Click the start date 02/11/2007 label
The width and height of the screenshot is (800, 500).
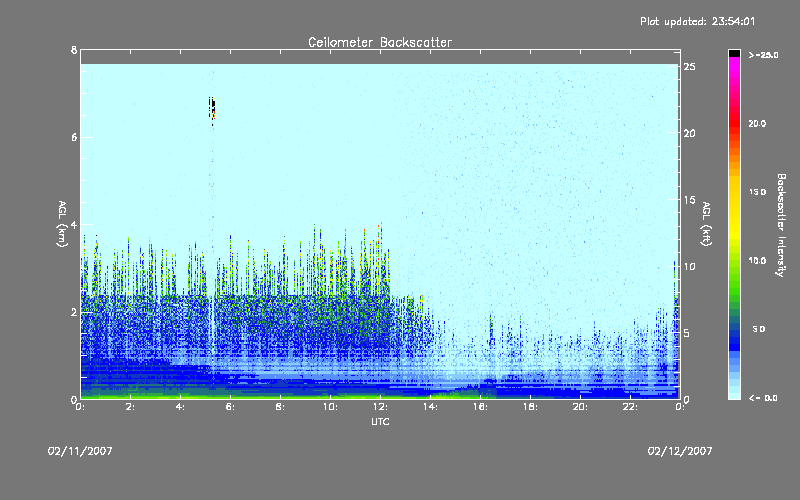coord(80,451)
